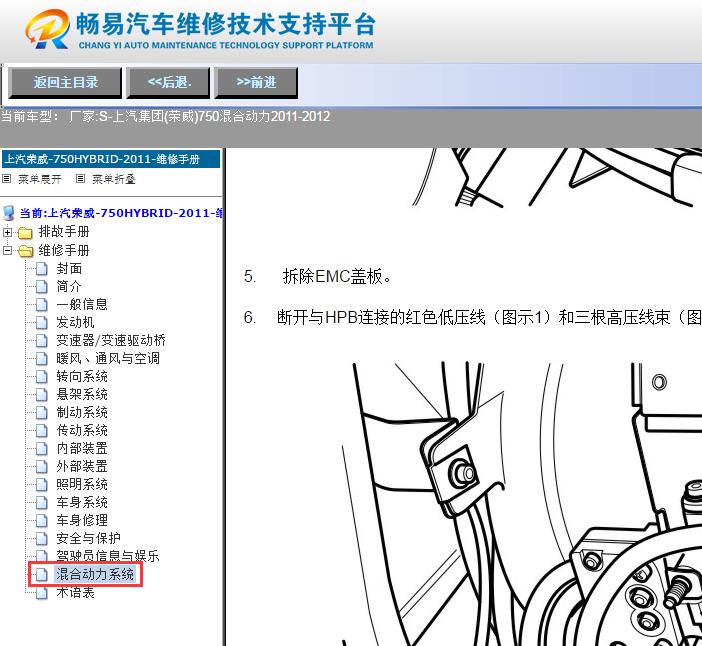Open the 转向系统 page
This screenshot has height=646, width=702.
[82, 376]
